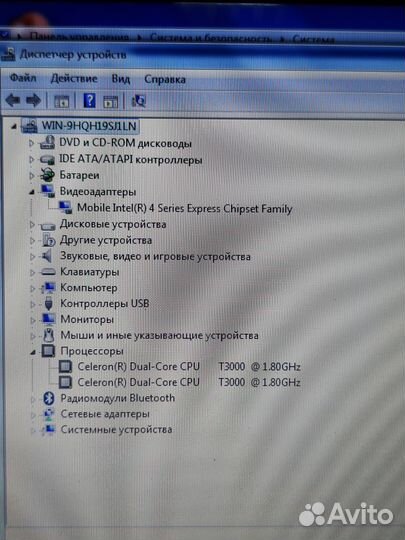
Task: Open the Действие menu
Action: 74,79
